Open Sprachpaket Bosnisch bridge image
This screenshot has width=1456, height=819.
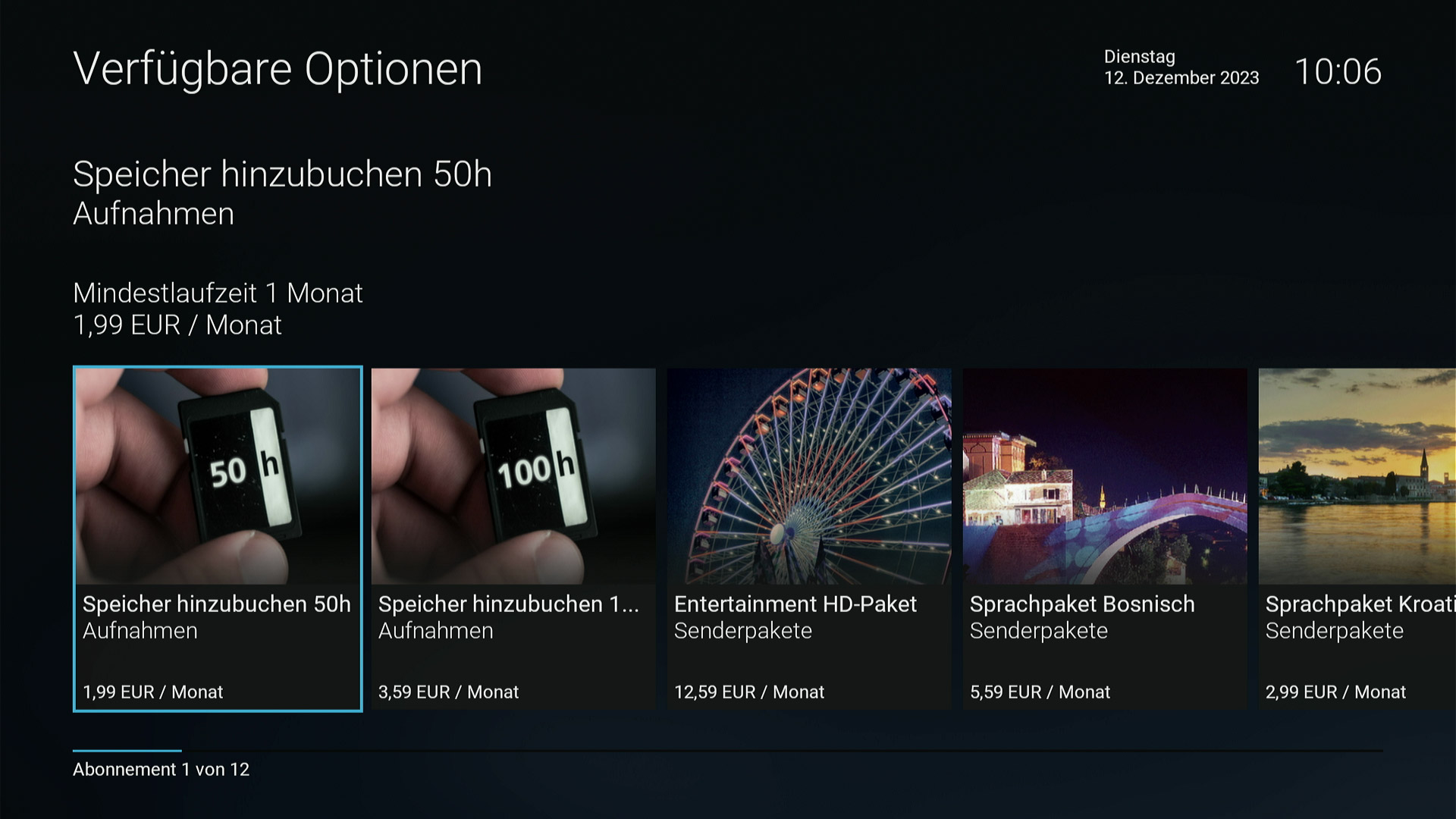point(1105,476)
